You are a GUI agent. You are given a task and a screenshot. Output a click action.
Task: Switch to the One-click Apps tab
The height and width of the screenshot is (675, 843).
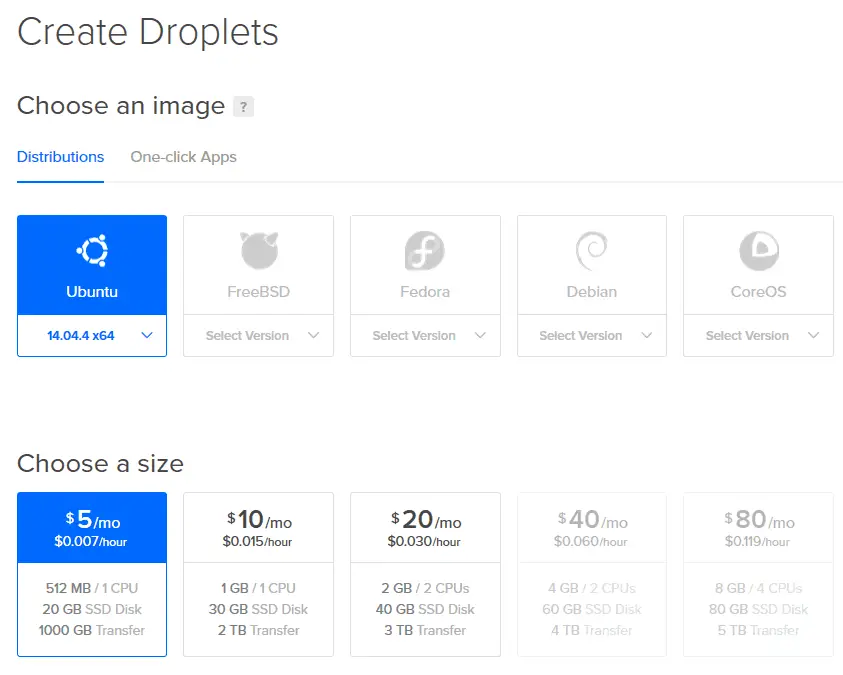(x=183, y=157)
